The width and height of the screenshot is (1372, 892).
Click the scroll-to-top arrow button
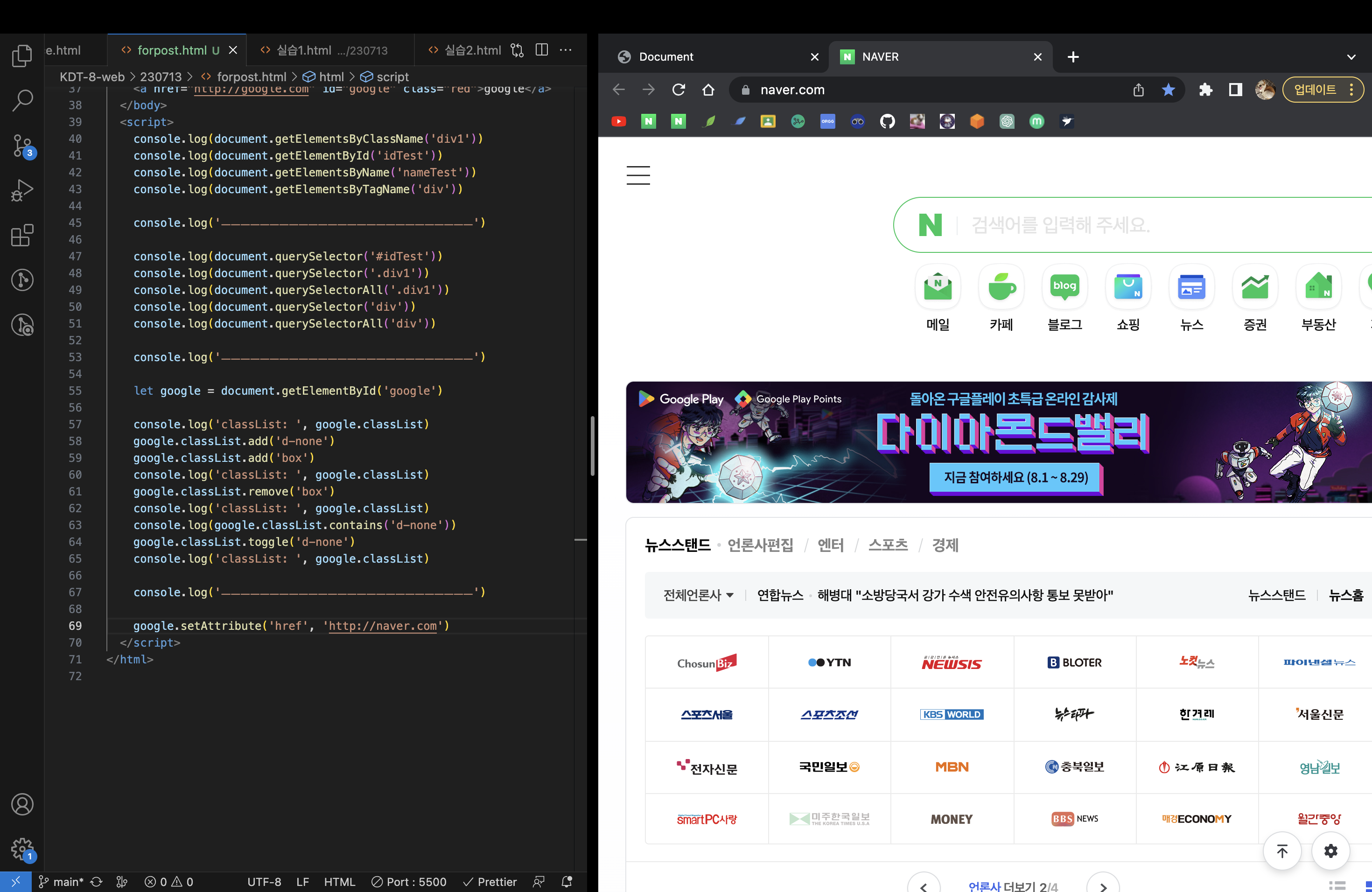(1282, 851)
